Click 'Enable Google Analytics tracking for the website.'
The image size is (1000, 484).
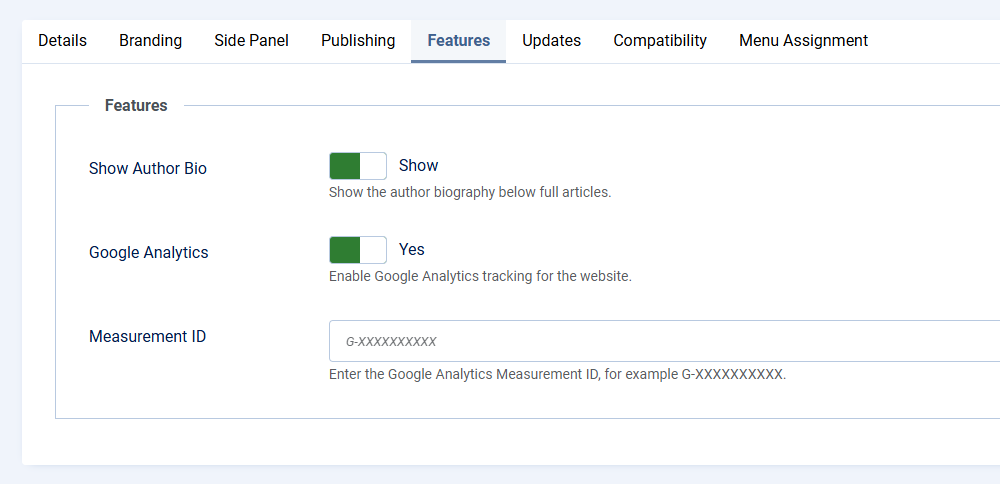point(480,277)
